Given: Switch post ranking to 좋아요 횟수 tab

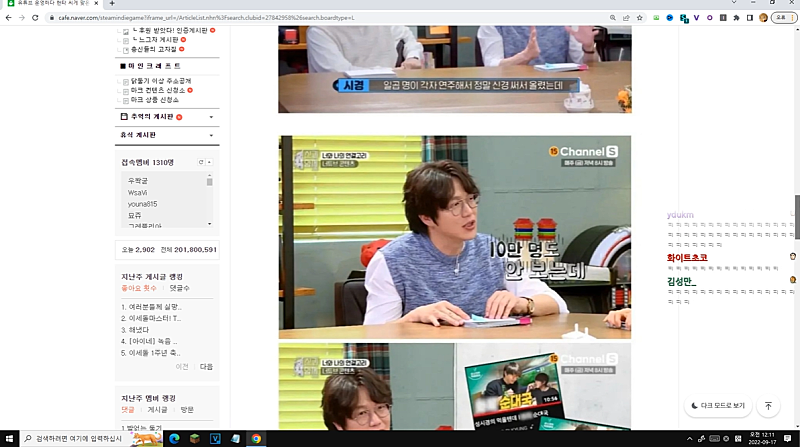Looking at the screenshot, I should (139, 288).
